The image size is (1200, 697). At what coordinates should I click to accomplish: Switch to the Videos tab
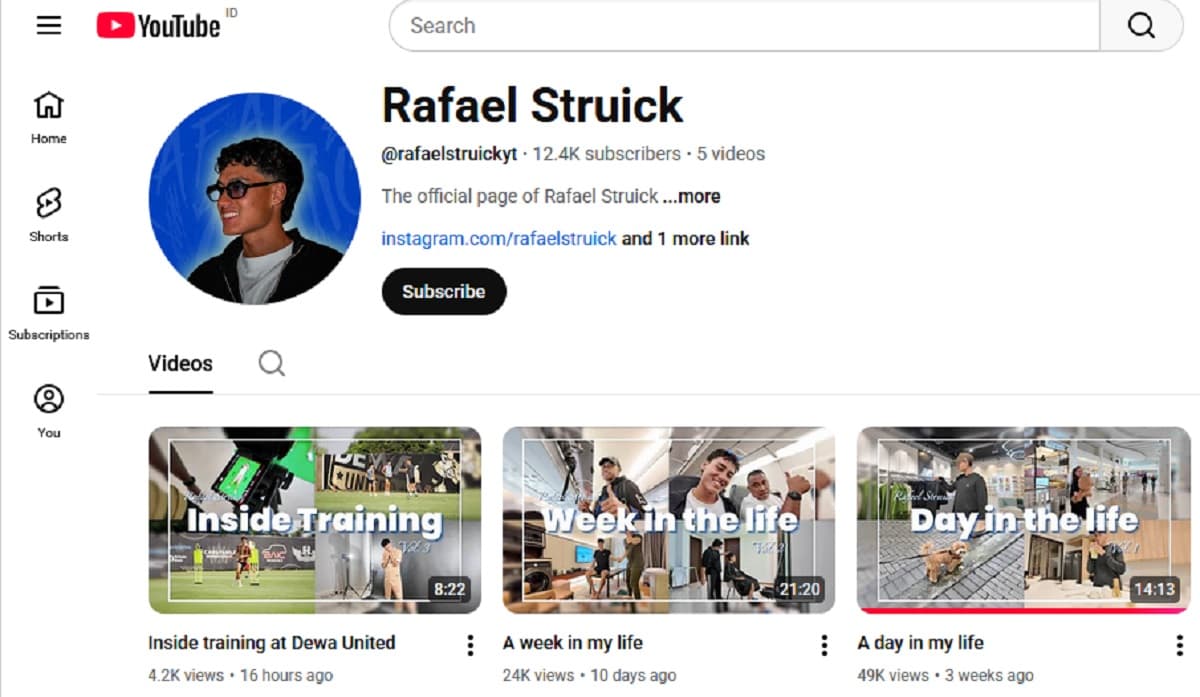pyautogui.click(x=180, y=364)
